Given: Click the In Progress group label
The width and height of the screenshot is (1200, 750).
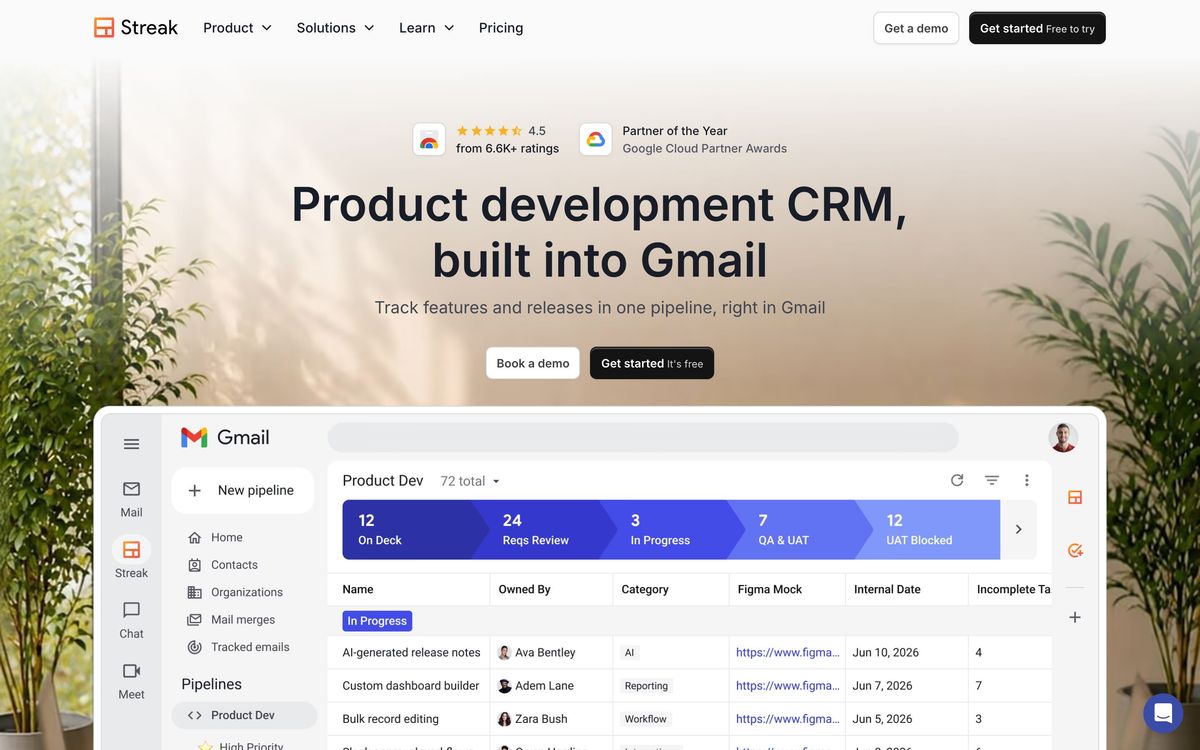Looking at the screenshot, I should 377,621.
